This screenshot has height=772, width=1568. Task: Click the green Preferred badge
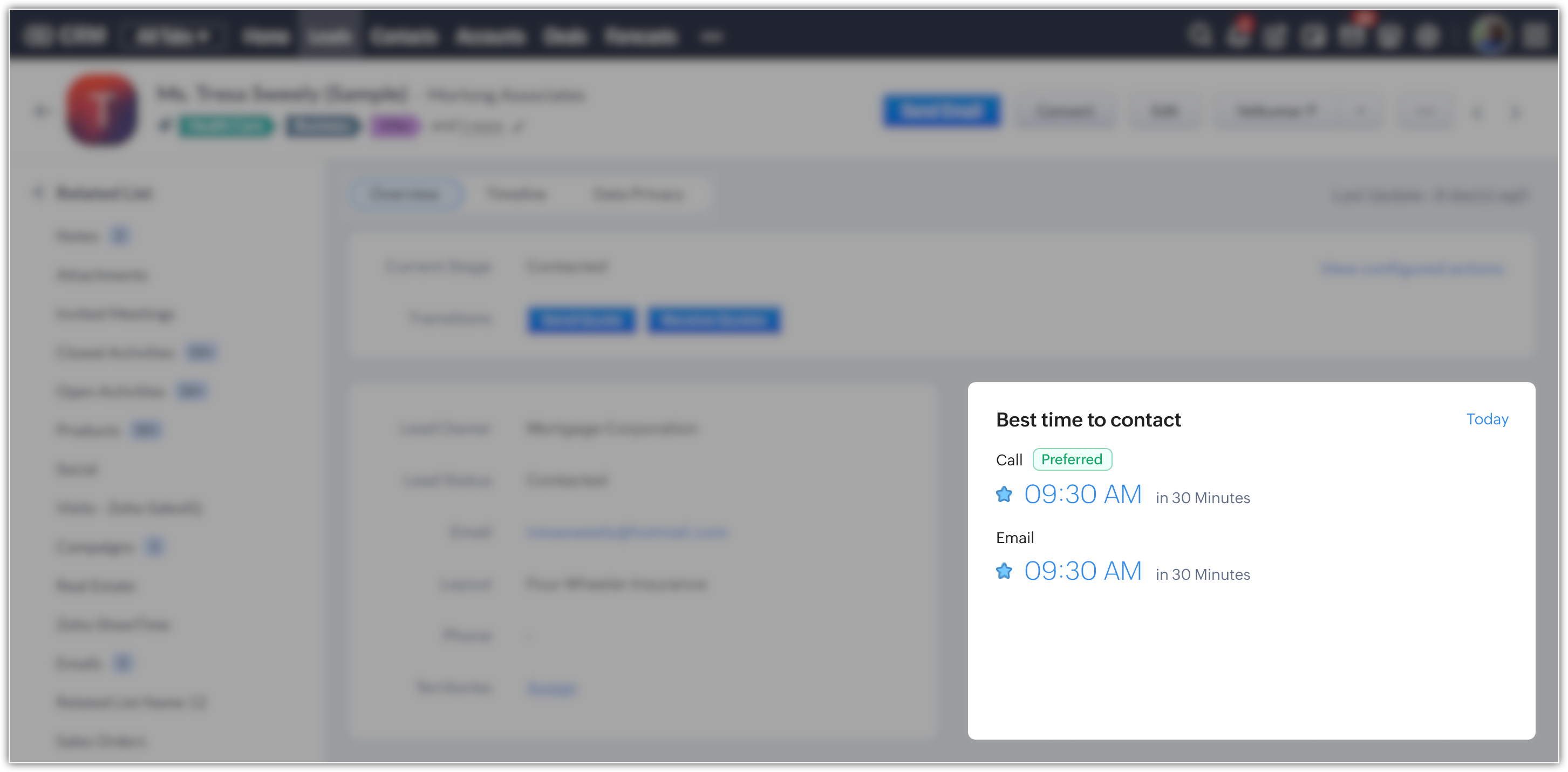(x=1072, y=459)
